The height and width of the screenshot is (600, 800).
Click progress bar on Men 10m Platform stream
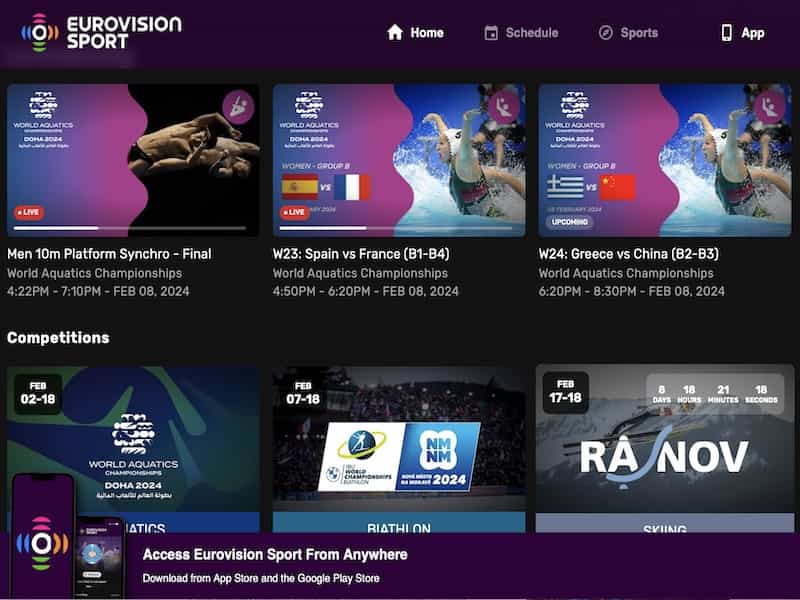click(130, 228)
